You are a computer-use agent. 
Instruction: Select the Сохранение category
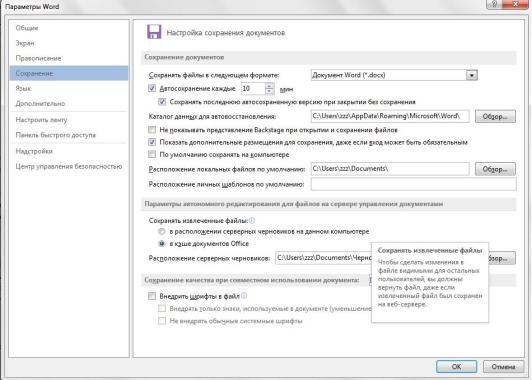[x=69, y=73]
